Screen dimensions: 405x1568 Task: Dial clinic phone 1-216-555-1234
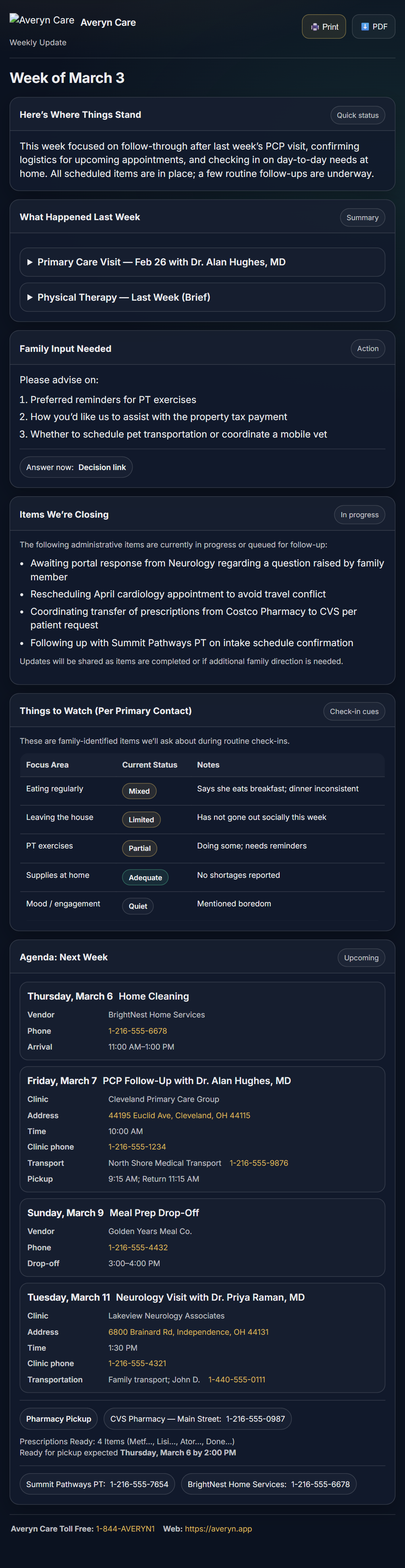[137, 1147]
